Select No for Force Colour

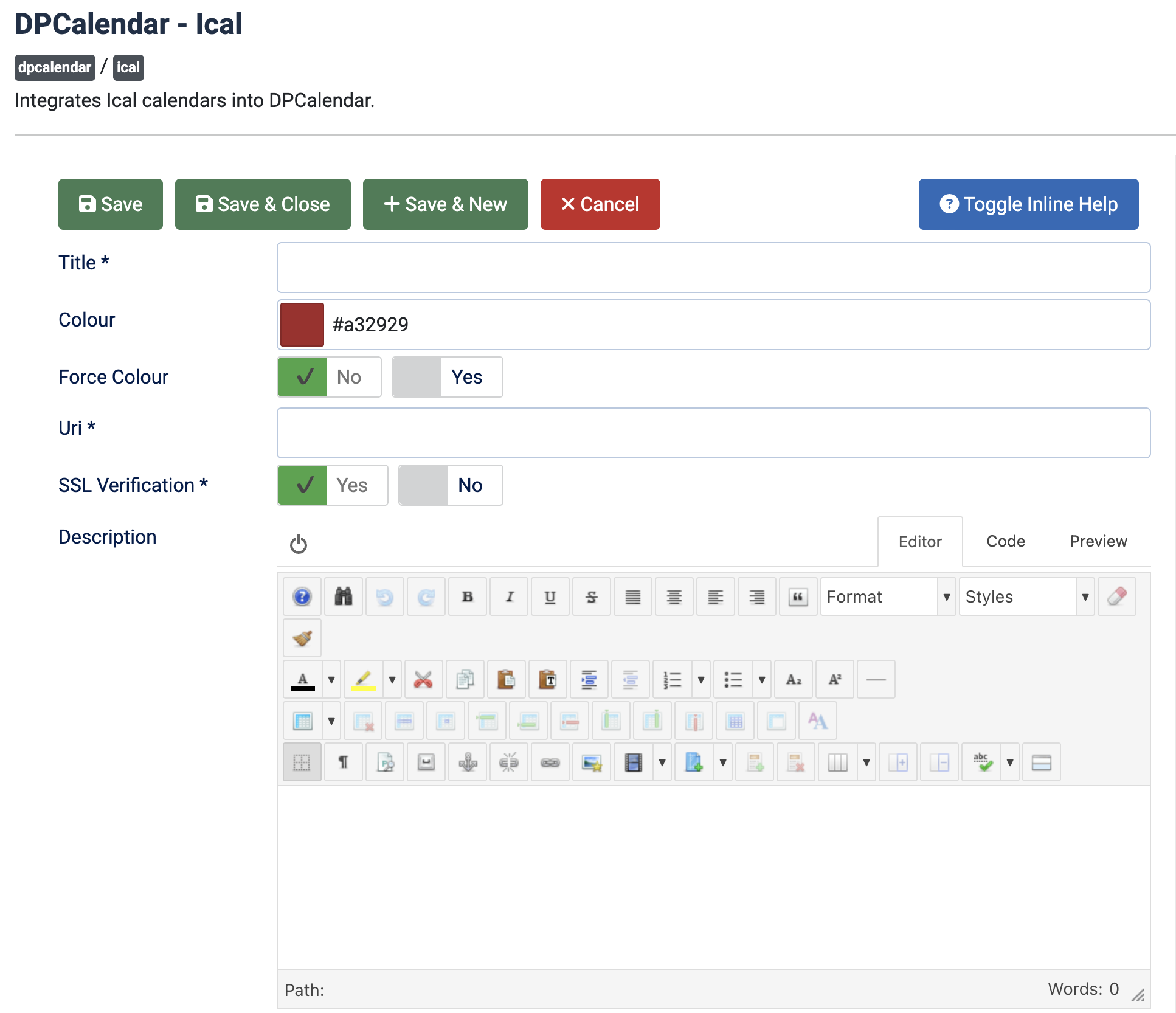tap(330, 377)
